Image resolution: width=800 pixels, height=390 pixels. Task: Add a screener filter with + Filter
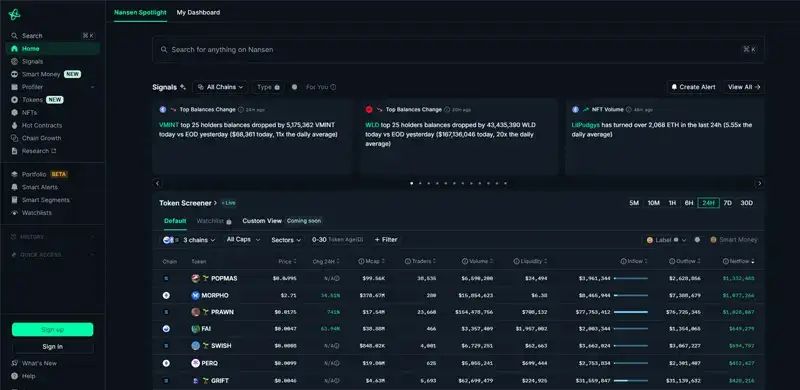tap(386, 239)
